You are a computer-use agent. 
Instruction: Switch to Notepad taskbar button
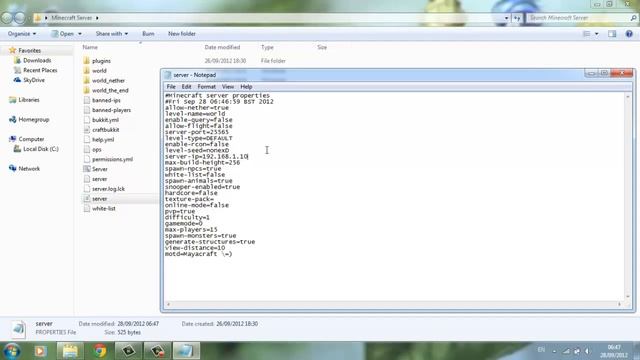(x=186, y=351)
